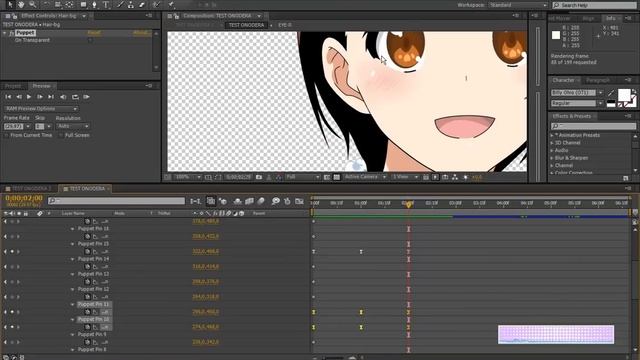Viewport: 640px width, 360px height.
Task: Click the Info panel sampled color swatch
Action: (x=556, y=35)
